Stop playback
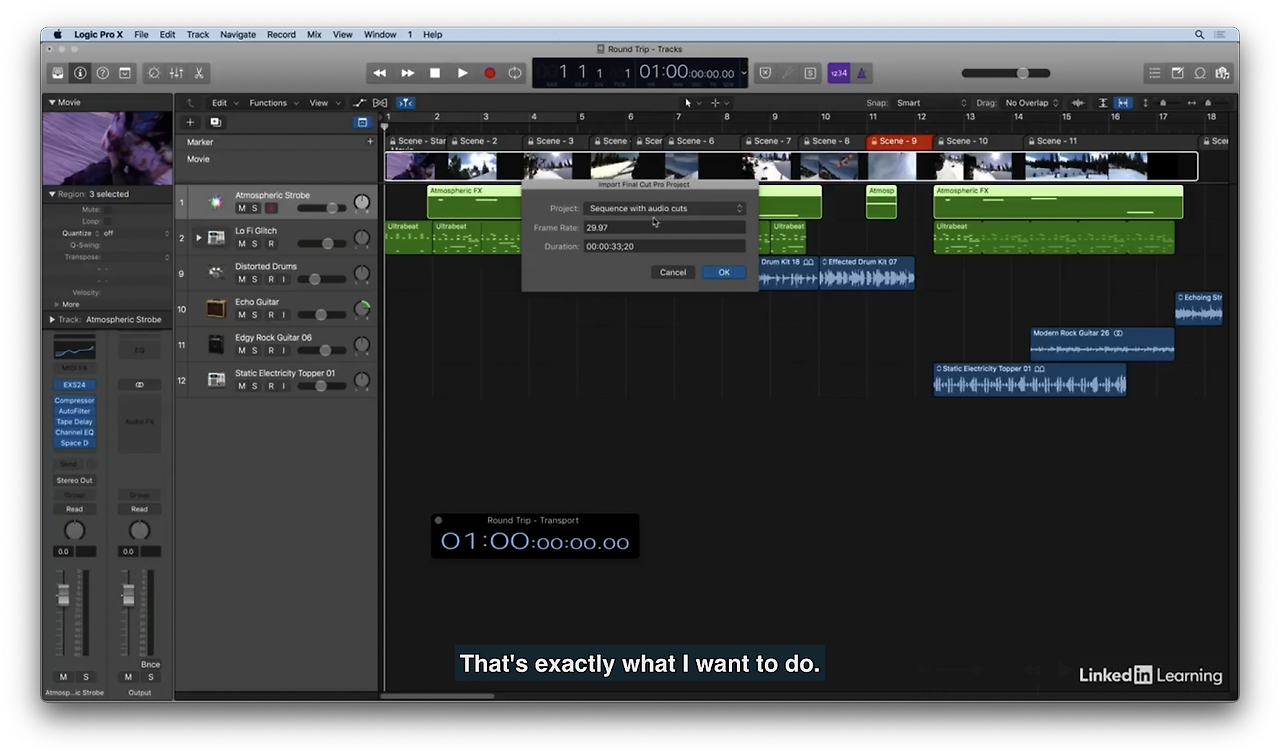 tap(435, 73)
